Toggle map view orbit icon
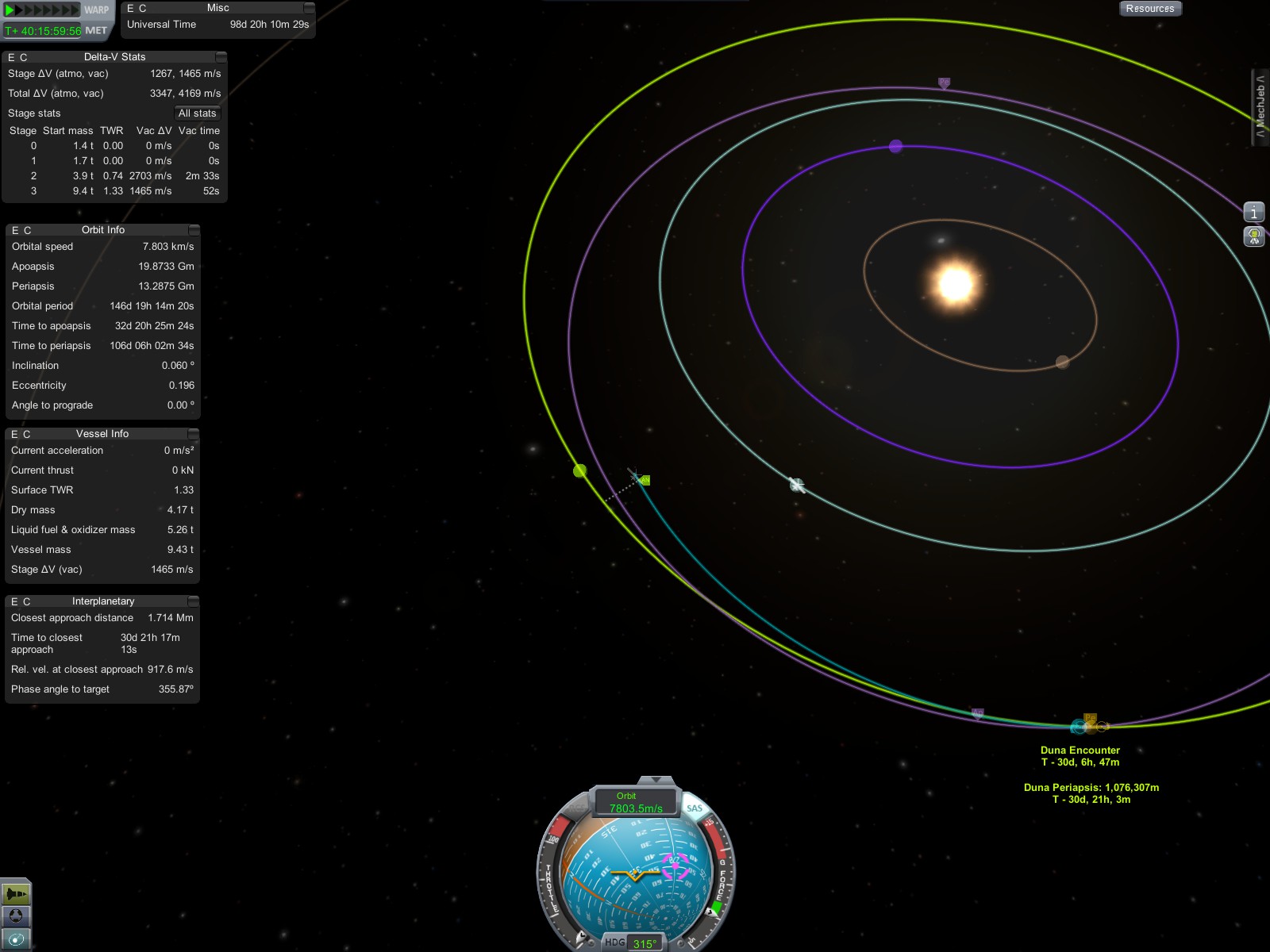The width and height of the screenshot is (1270, 952). point(16,939)
